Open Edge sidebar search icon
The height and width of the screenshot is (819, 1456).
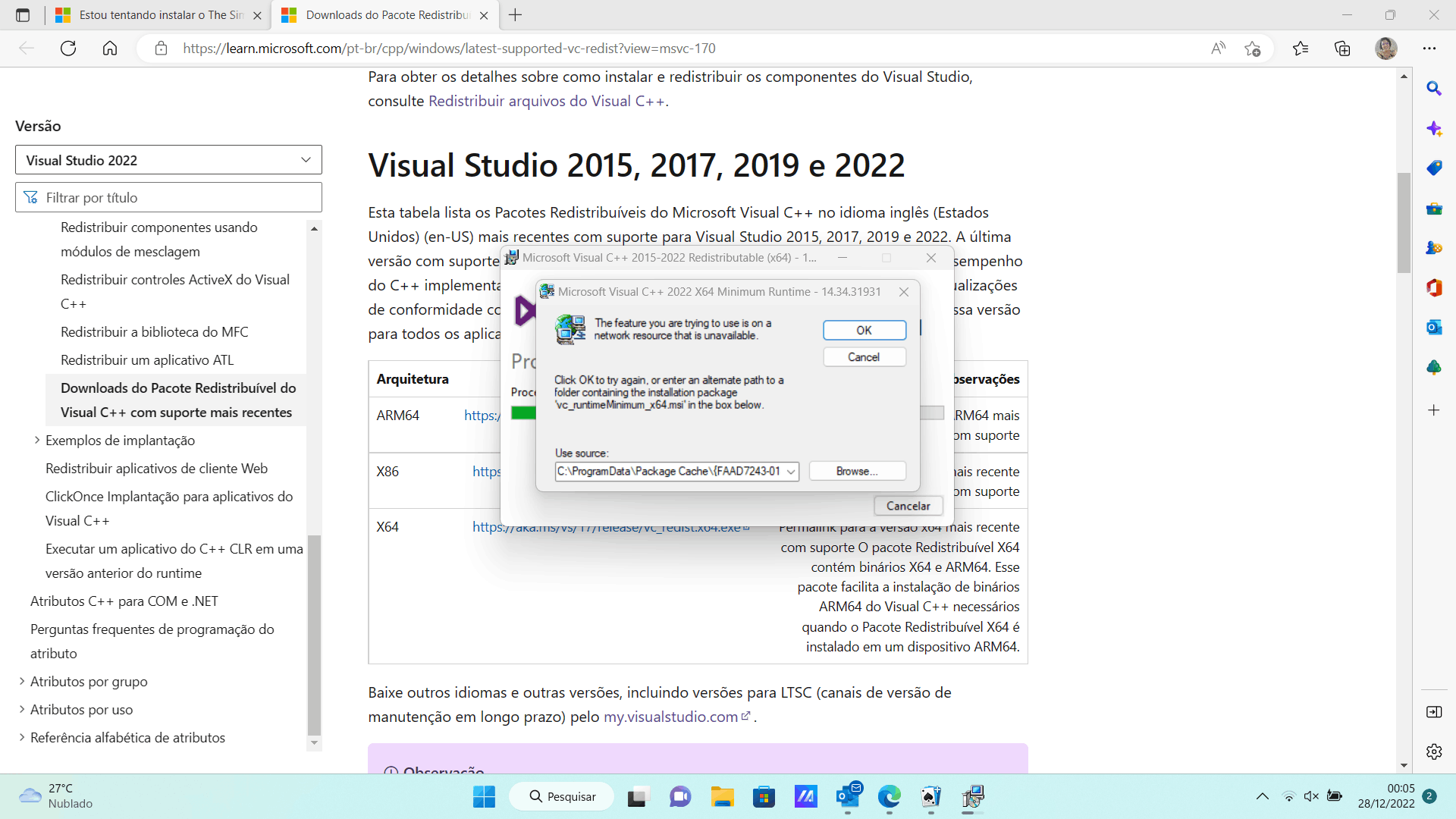[x=1433, y=89]
